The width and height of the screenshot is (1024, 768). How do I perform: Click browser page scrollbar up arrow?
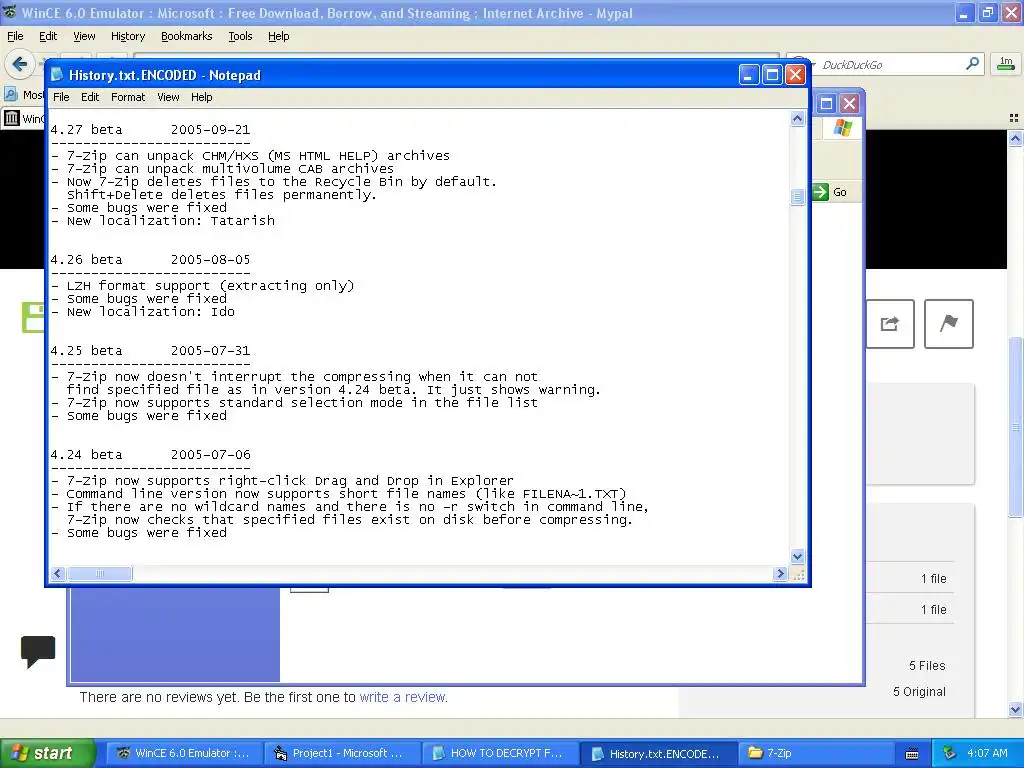pyautogui.click(x=1015, y=138)
